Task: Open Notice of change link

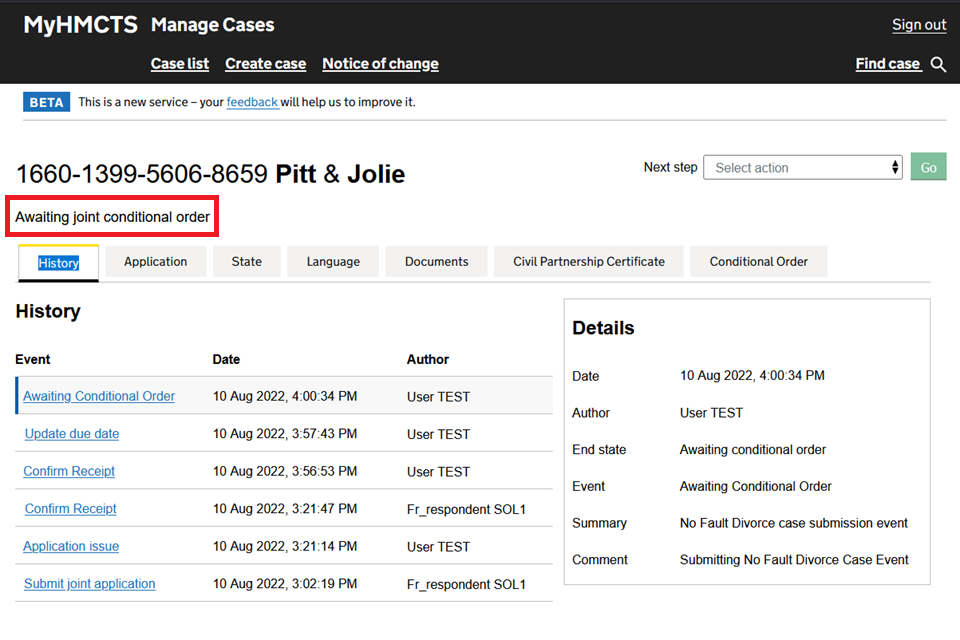Action: pyautogui.click(x=380, y=64)
